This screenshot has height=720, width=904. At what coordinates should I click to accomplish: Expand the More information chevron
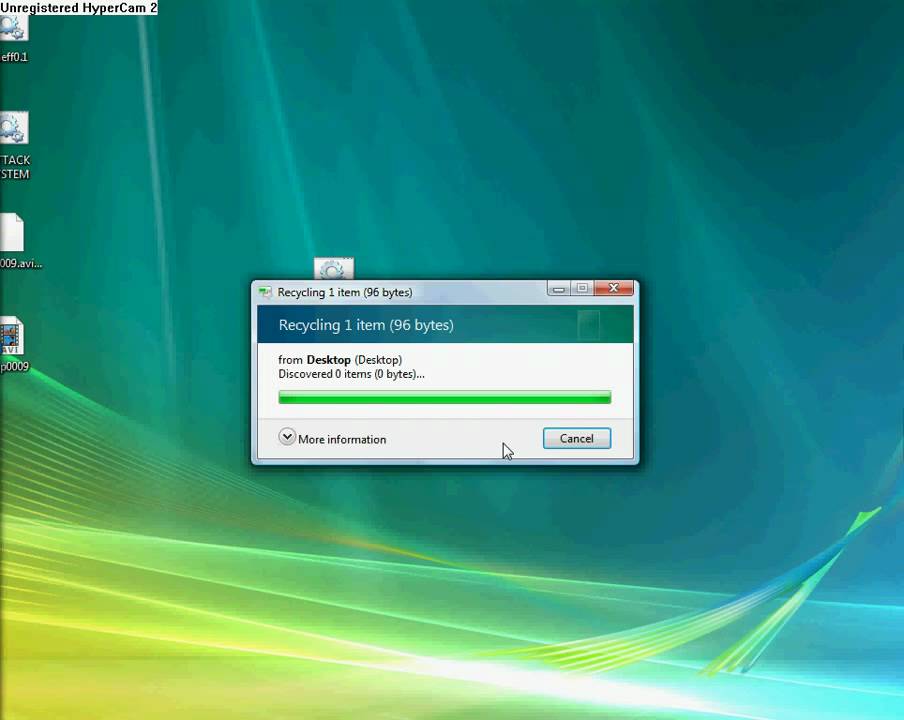click(x=287, y=437)
